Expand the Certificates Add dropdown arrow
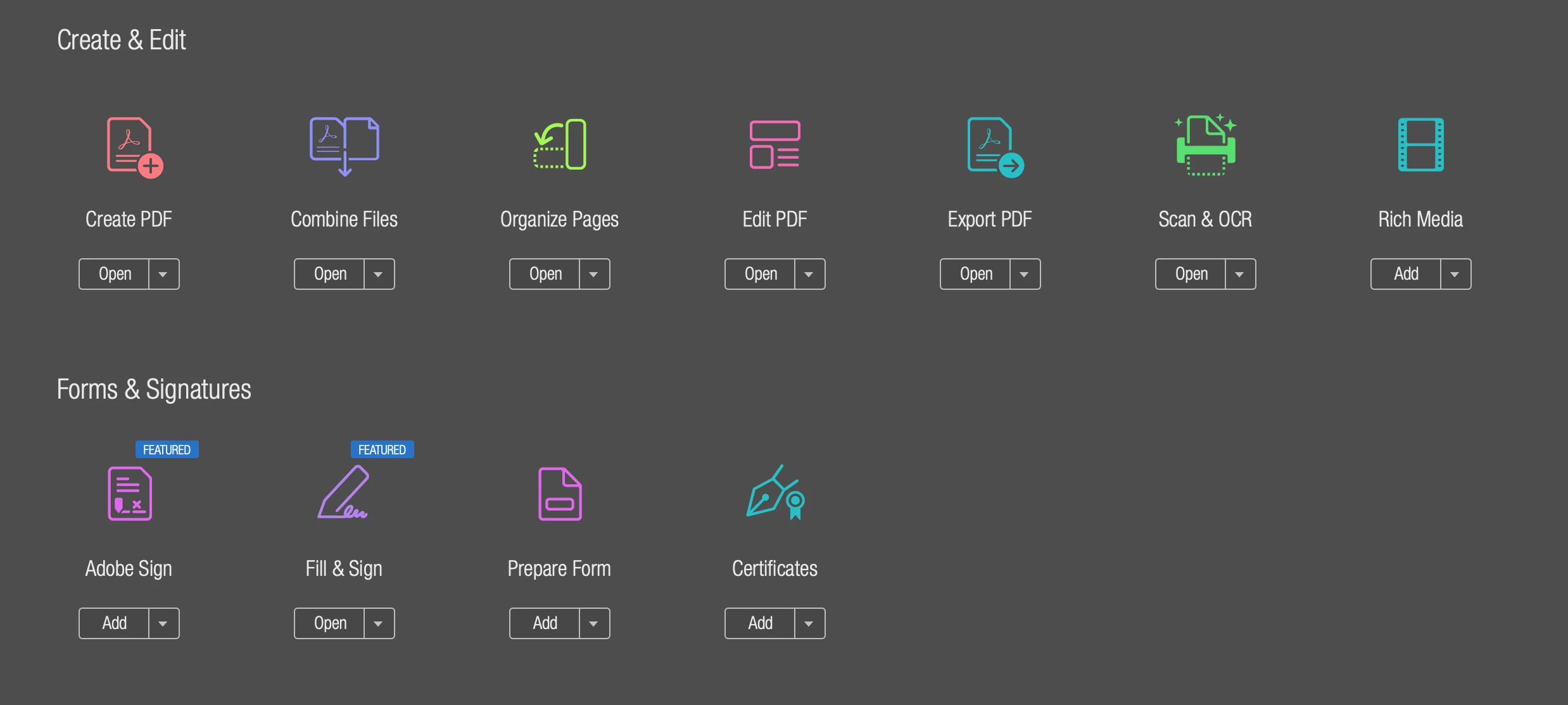The width and height of the screenshot is (1568, 705). pyautogui.click(x=809, y=623)
